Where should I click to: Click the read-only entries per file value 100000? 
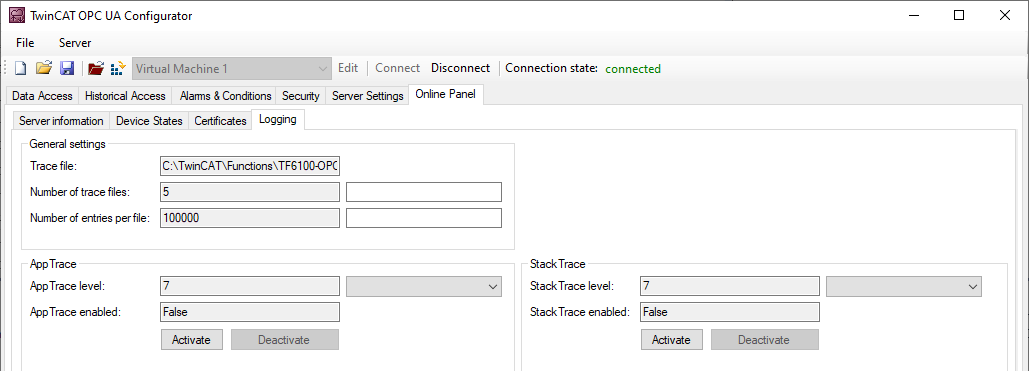tap(249, 218)
